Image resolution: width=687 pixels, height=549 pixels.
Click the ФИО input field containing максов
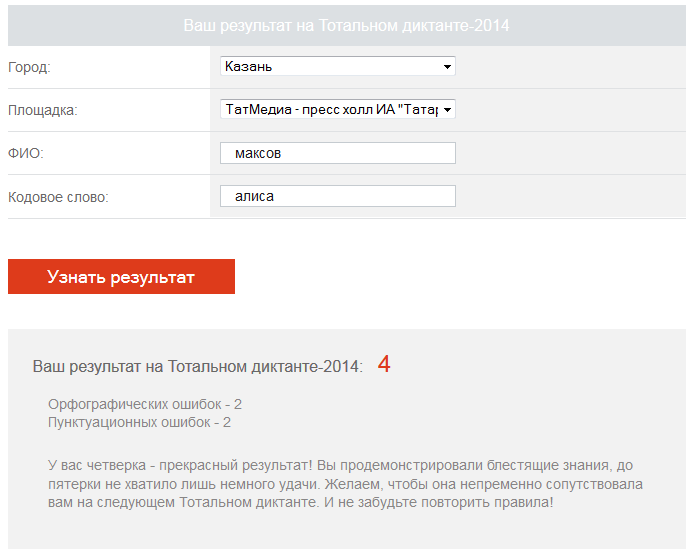coord(338,153)
